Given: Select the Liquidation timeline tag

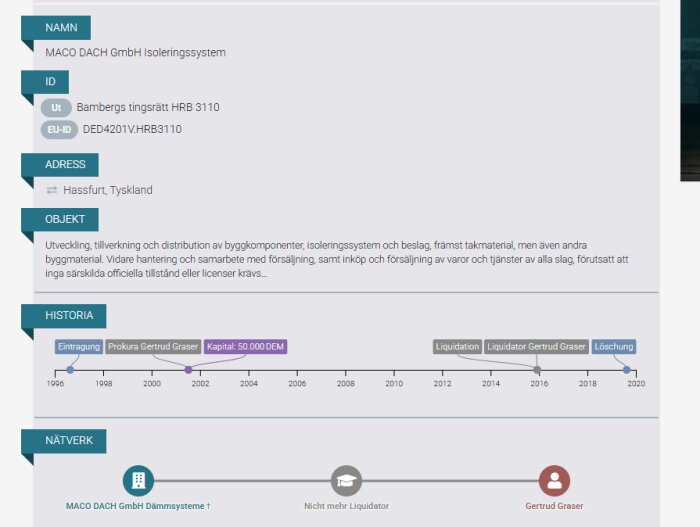Looking at the screenshot, I should pos(457,347).
